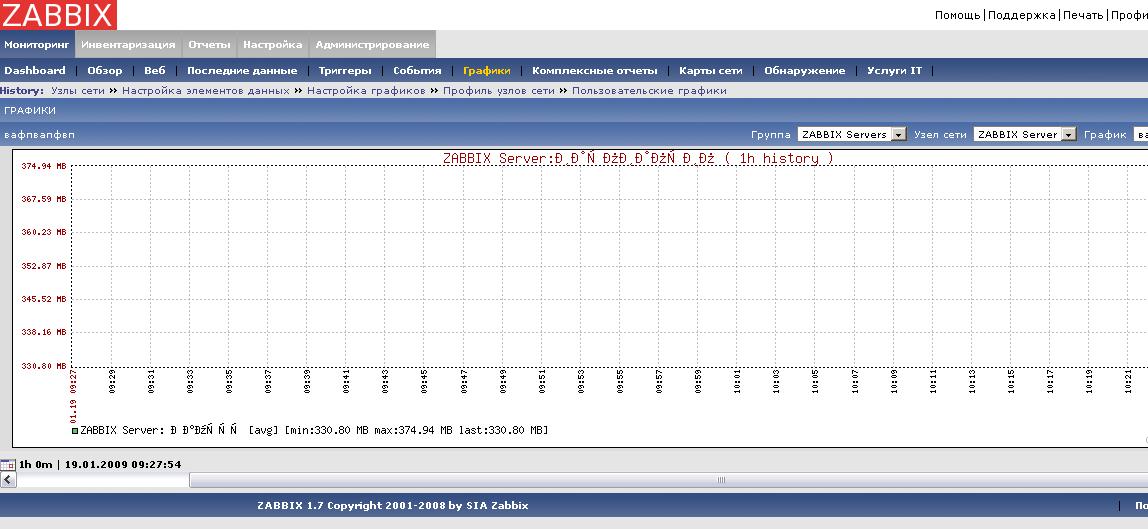Go to Веб submenu
Viewport: 1148px width, 529px height.
(x=154, y=71)
